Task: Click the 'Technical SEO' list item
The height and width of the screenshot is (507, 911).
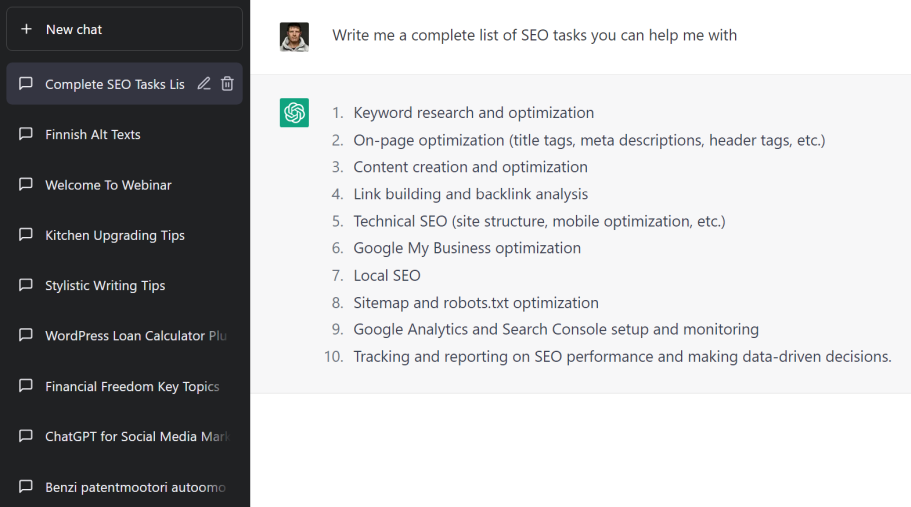Action: click(x=539, y=221)
